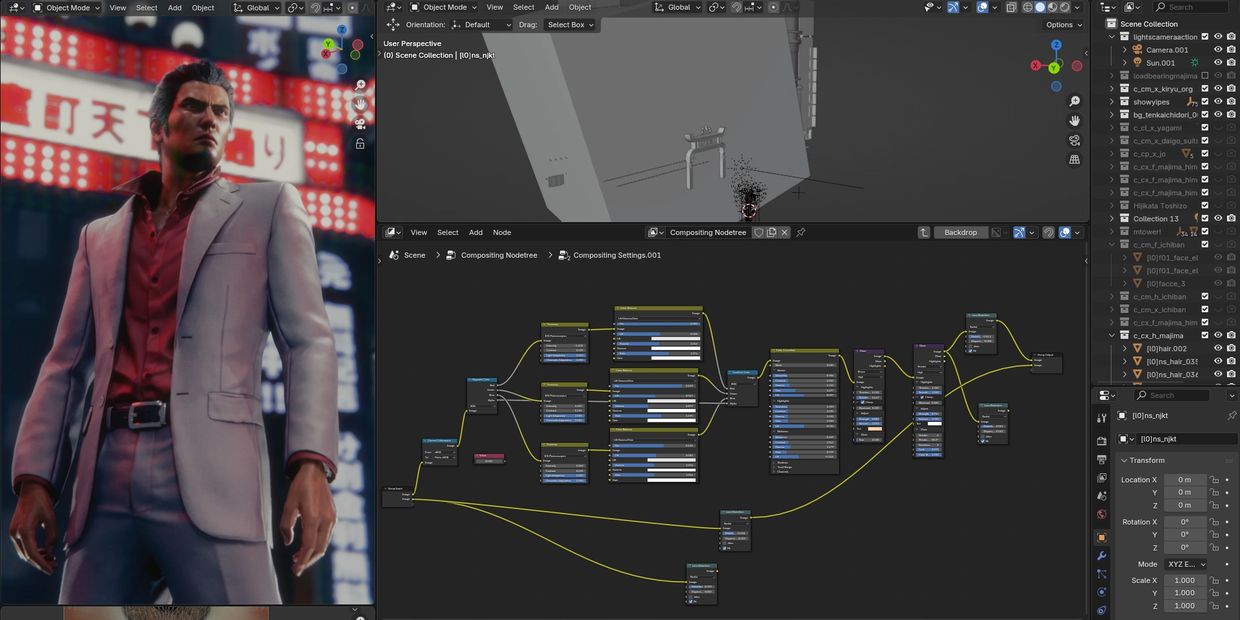Toggle camera view in the center 3D viewport
This screenshot has width=1240, height=620.
click(x=1074, y=140)
